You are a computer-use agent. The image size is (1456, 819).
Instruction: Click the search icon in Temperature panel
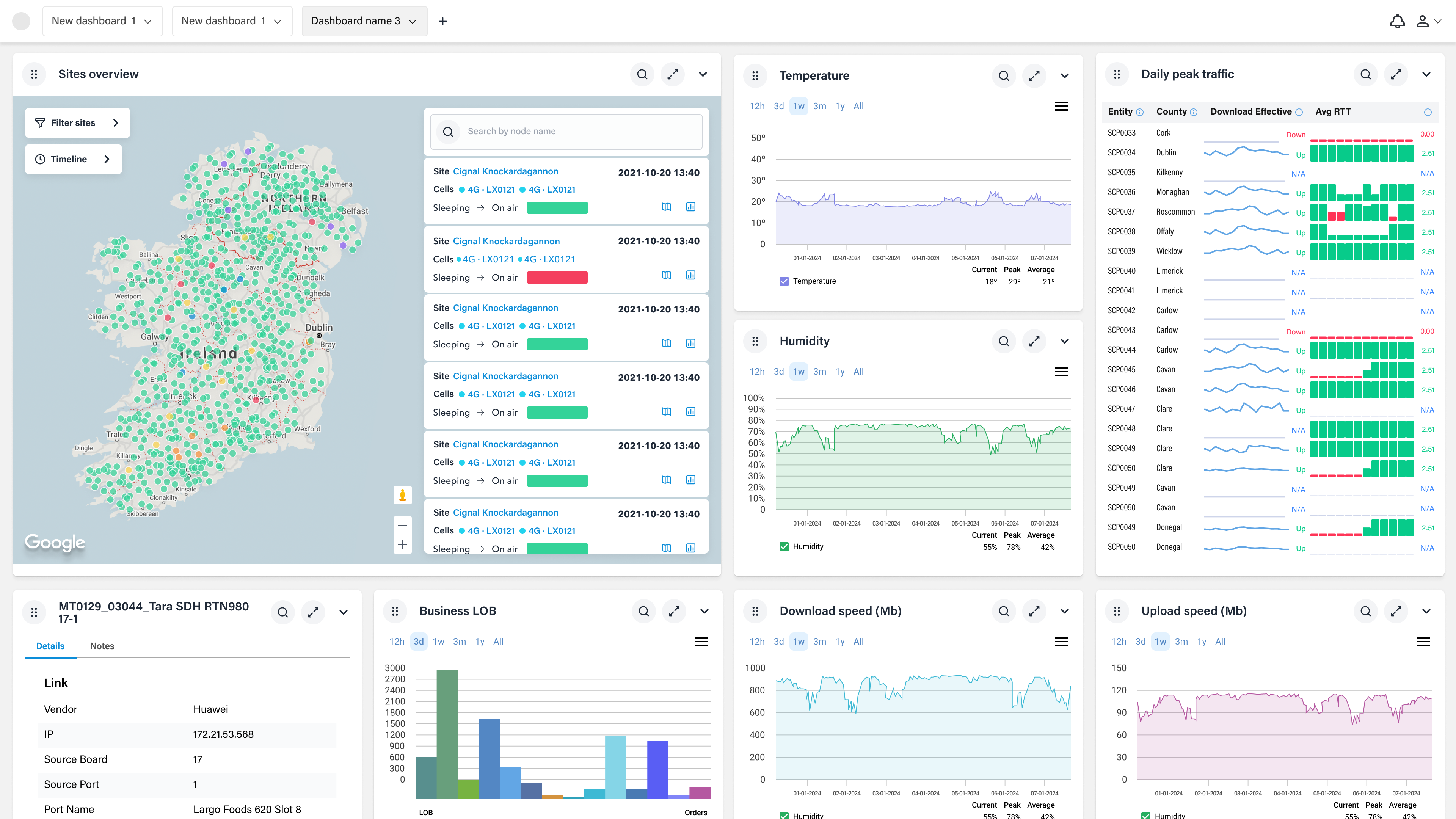[x=1003, y=76]
